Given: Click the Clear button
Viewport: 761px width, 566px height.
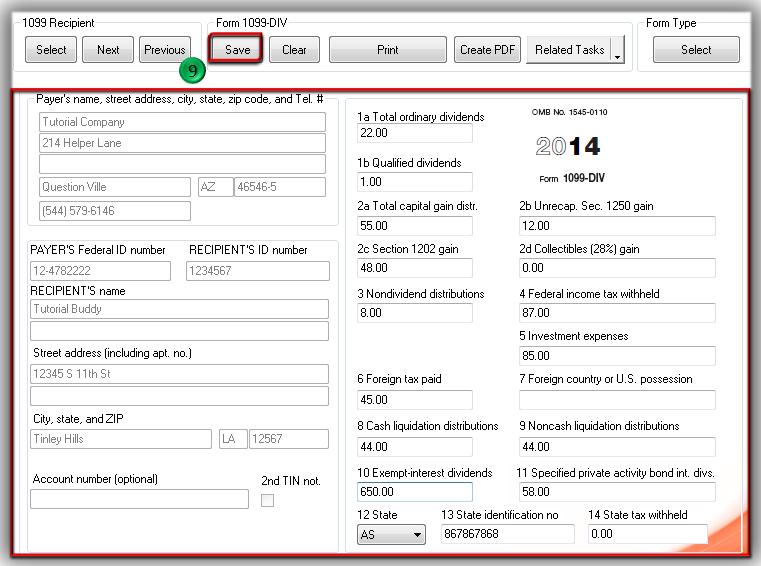Looking at the screenshot, I should point(294,49).
